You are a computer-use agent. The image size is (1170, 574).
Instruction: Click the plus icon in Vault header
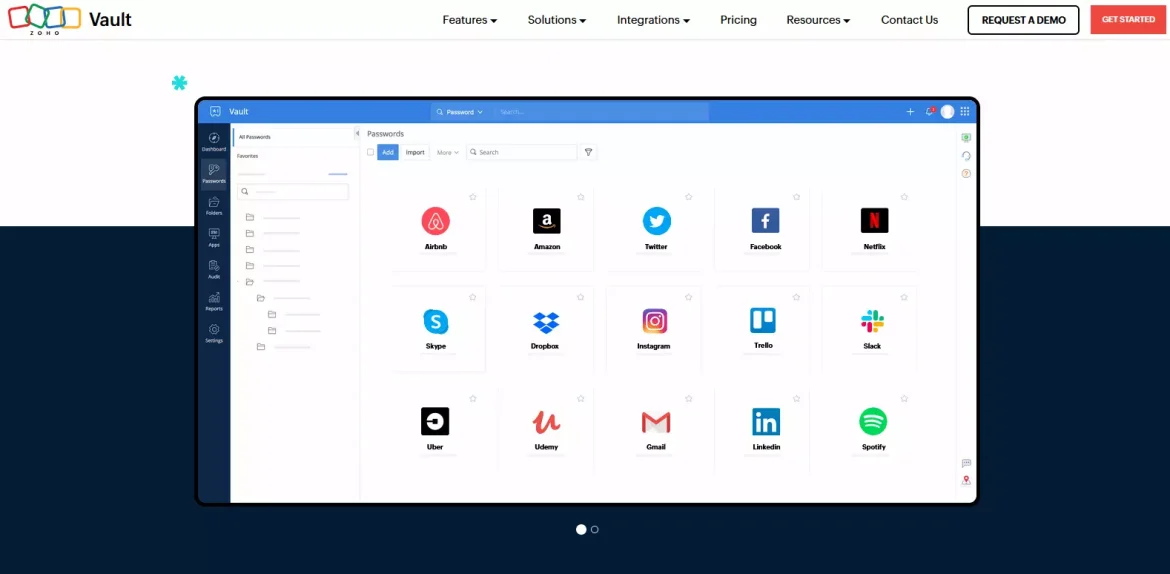click(910, 112)
